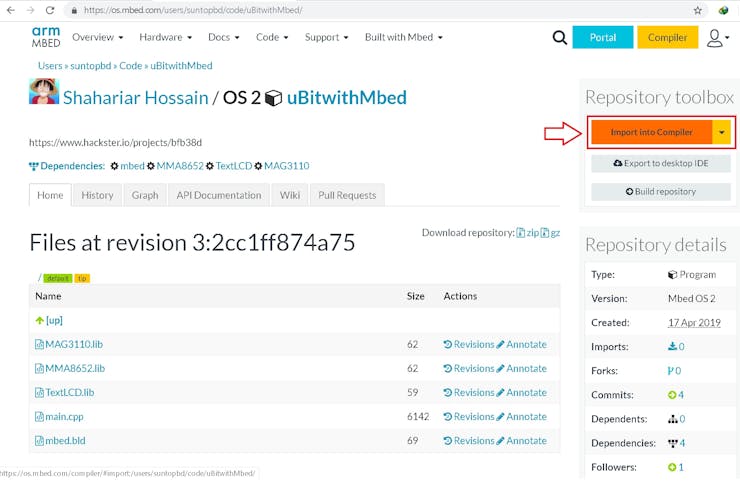Click the 17 Apr 2019 created date
The height and width of the screenshot is (485, 740).
coord(694,323)
